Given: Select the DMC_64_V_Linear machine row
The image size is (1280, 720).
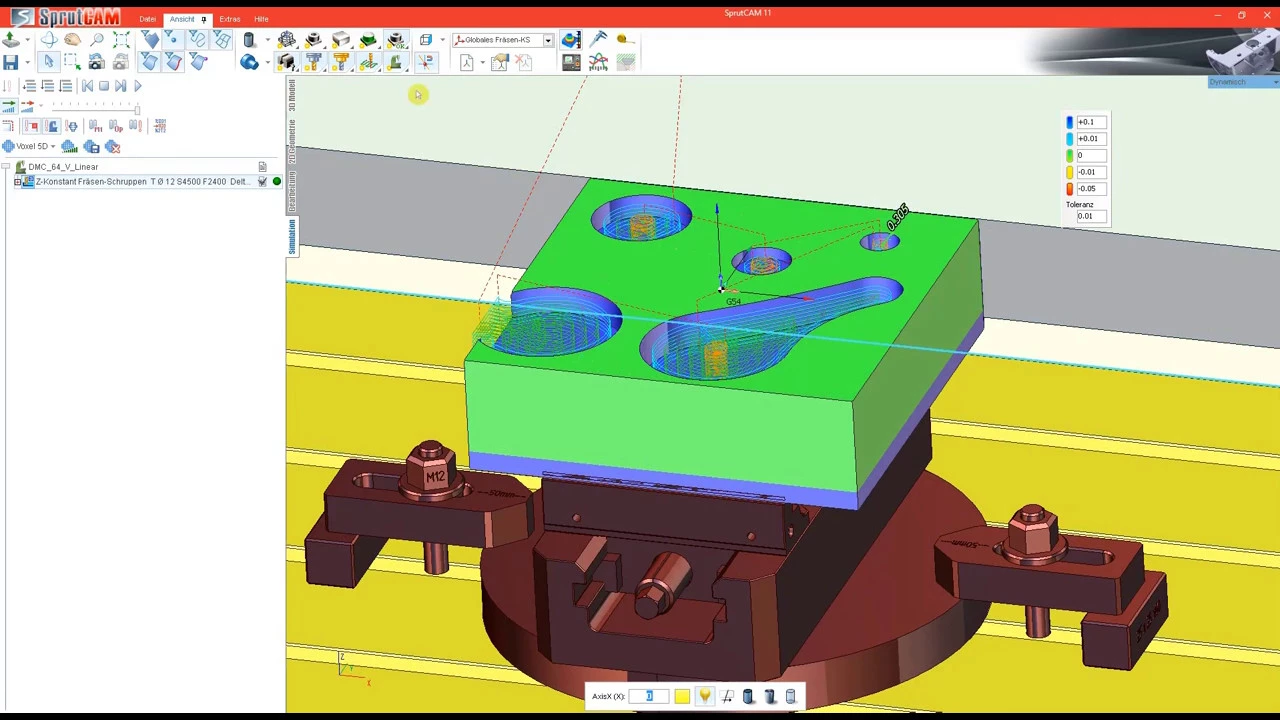Looking at the screenshot, I should 140,167.
